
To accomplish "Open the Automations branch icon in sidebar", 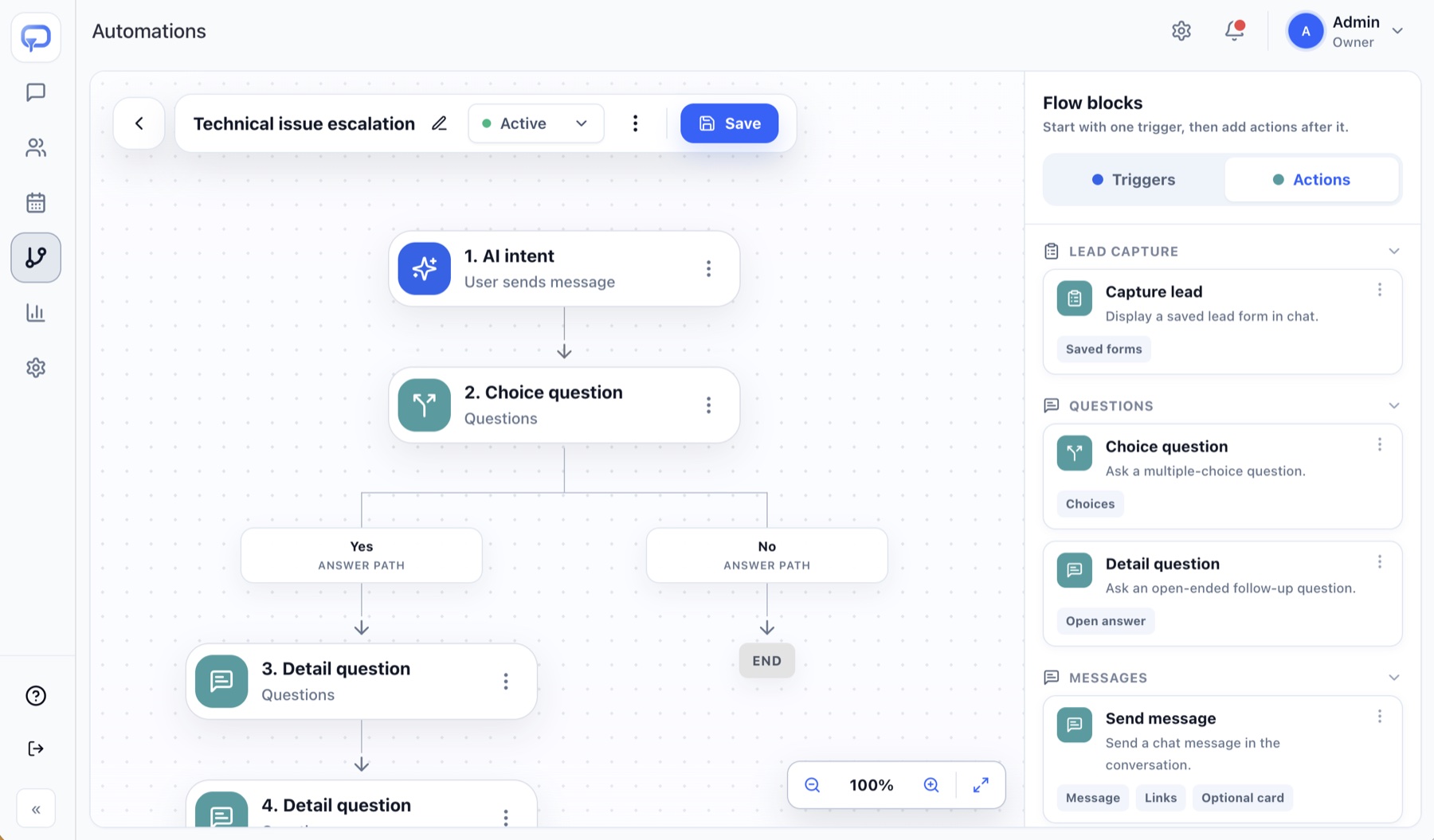I will point(36,257).
